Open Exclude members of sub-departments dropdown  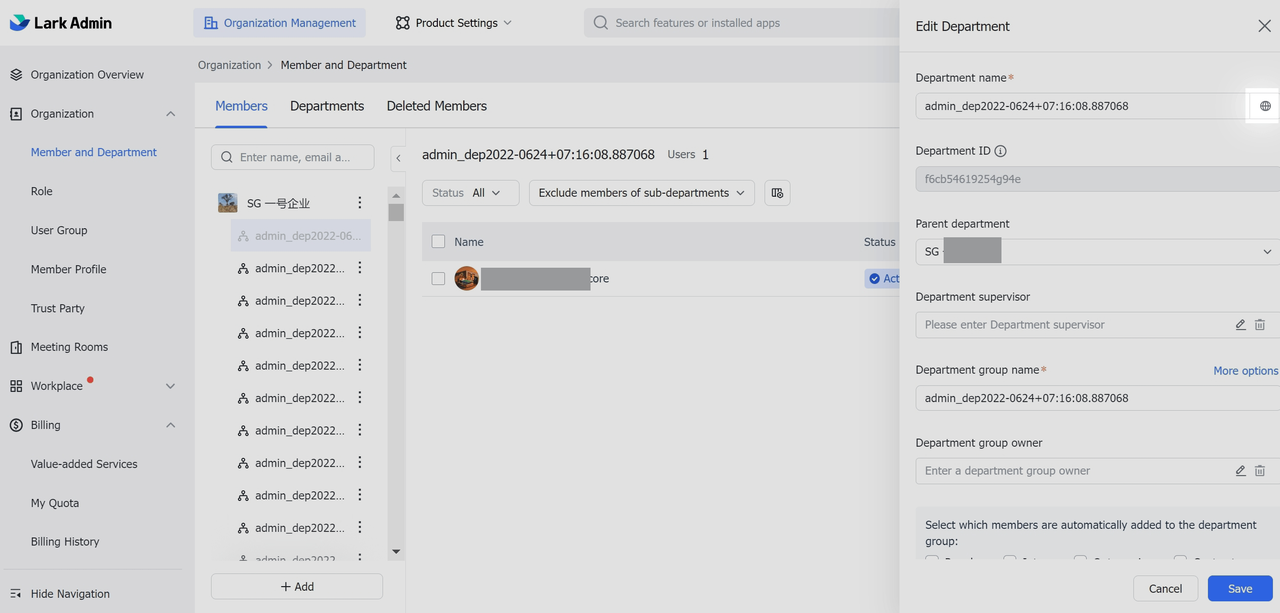point(642,193)
